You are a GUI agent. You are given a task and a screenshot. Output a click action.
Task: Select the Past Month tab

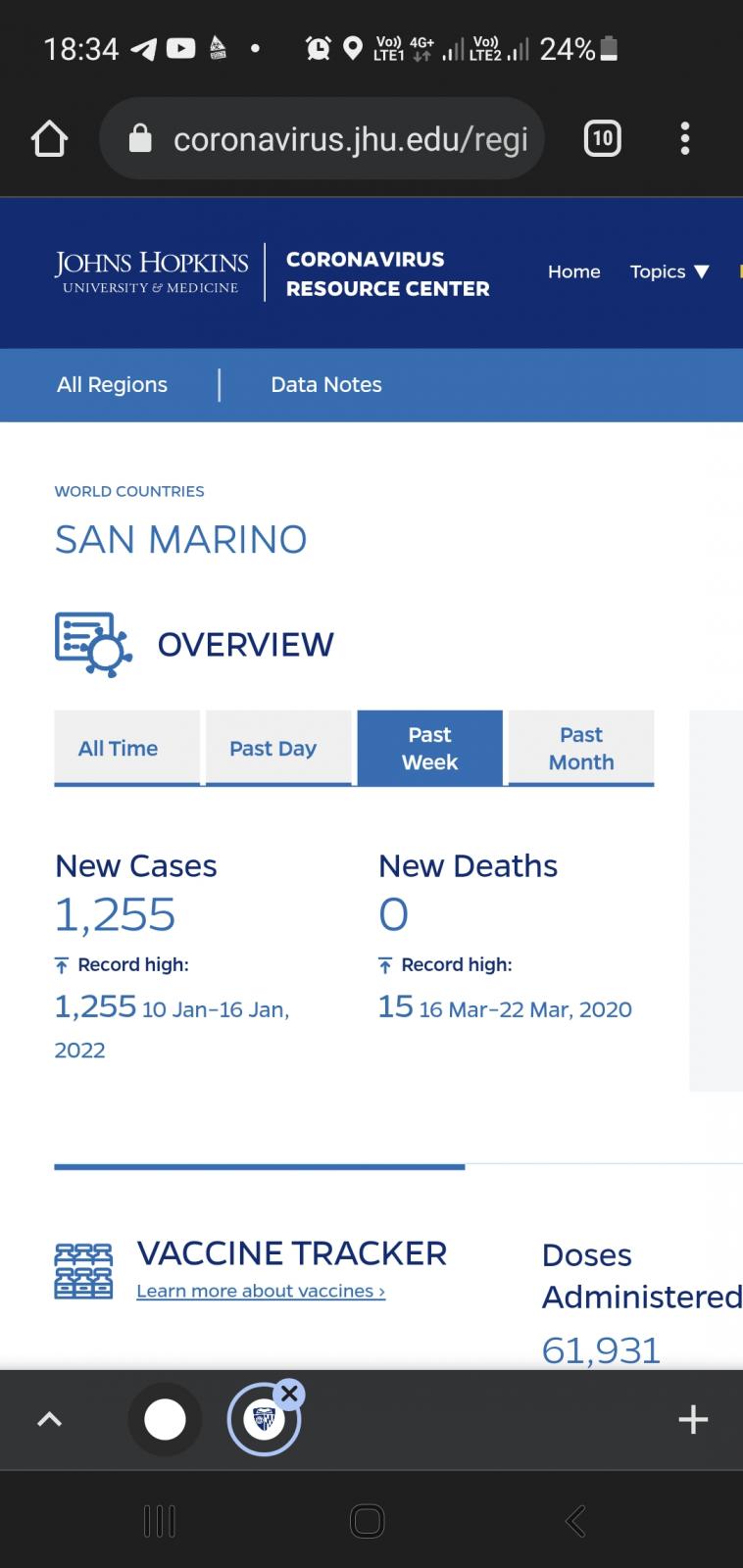coord(581,748)
